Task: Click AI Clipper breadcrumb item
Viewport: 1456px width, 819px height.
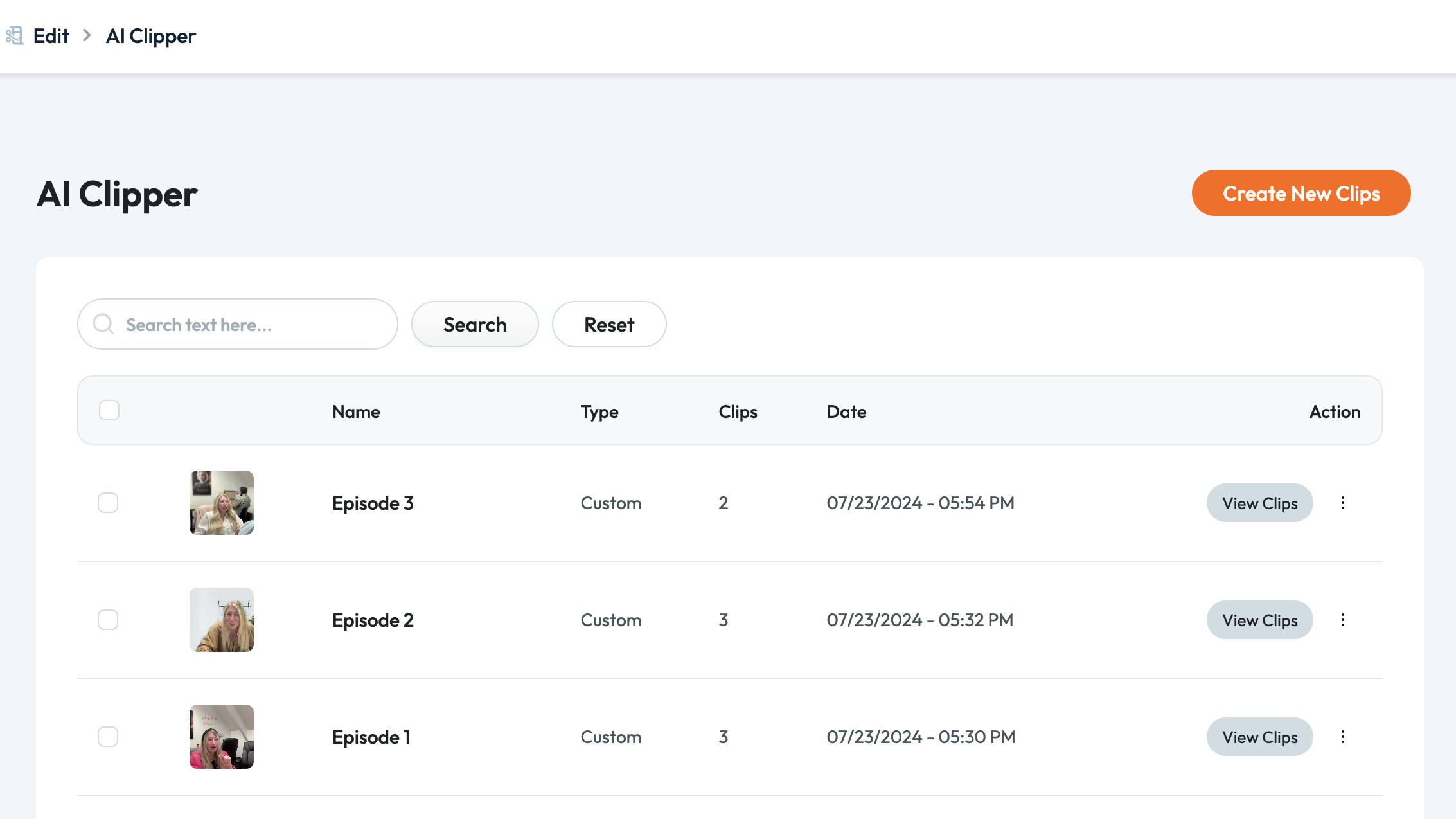Action: (150, 36)
